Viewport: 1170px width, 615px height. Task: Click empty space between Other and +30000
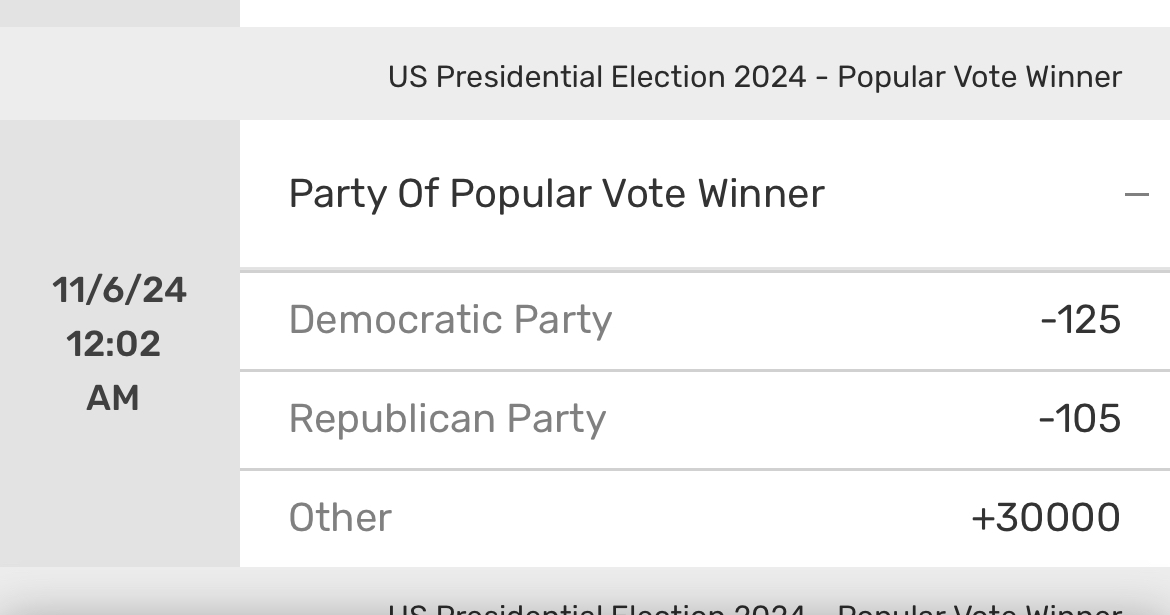coord(681,518)
